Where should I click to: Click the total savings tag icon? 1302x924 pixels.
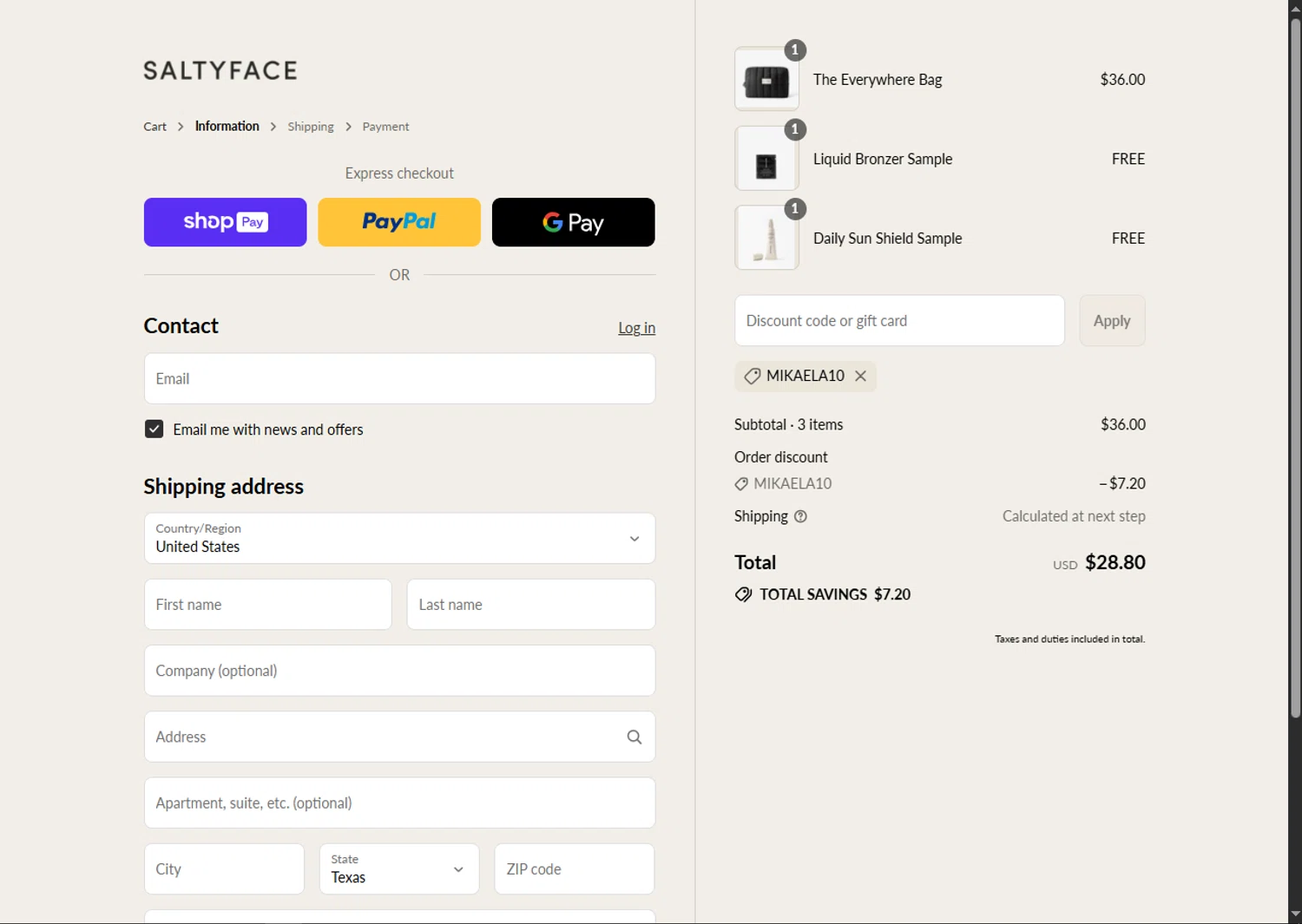click(x=743, y=594)
